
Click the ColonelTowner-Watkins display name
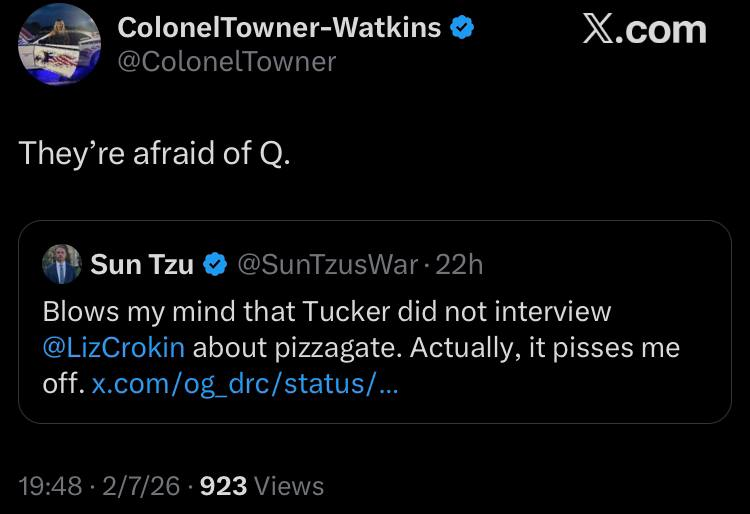click(279, 28)
